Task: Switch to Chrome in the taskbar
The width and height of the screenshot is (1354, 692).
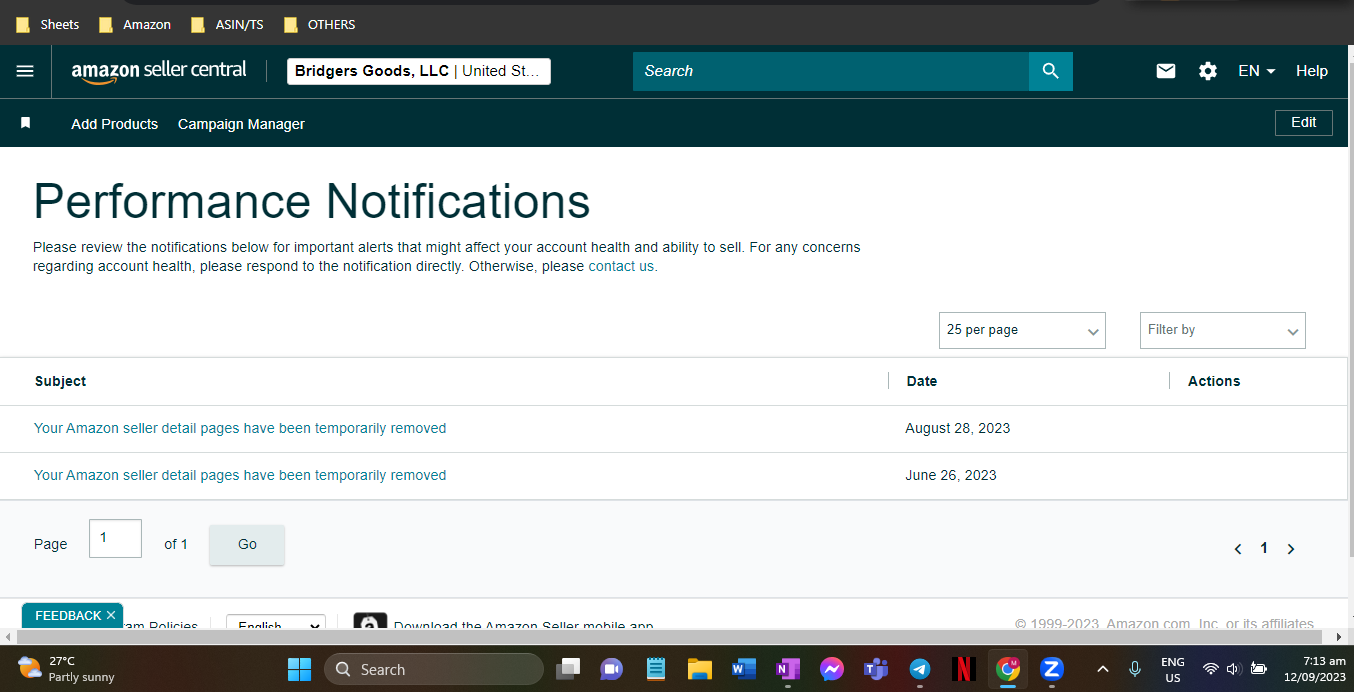Action: [1008, 669]
